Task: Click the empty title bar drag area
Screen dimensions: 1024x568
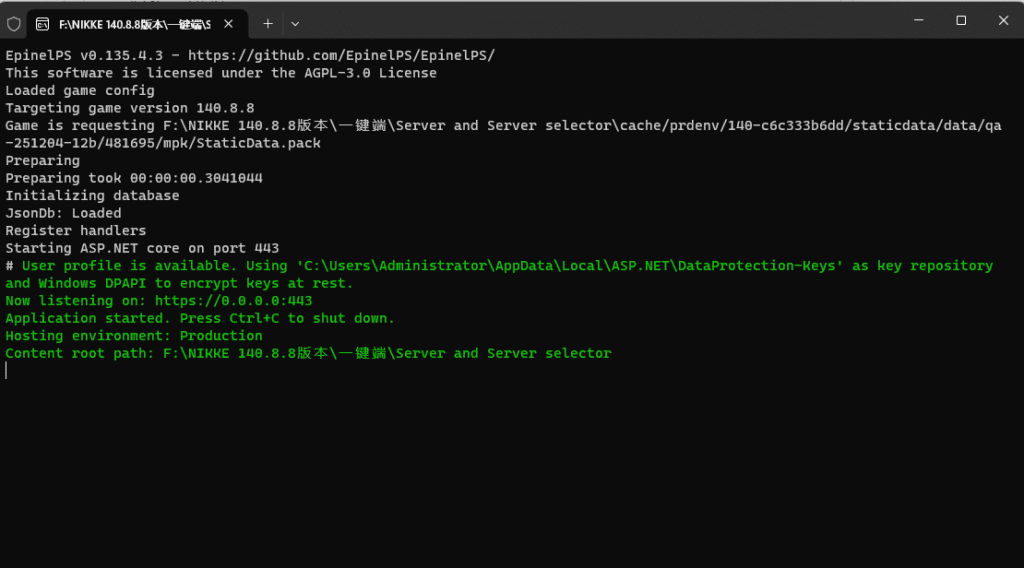Action: [x=600, y=20]
